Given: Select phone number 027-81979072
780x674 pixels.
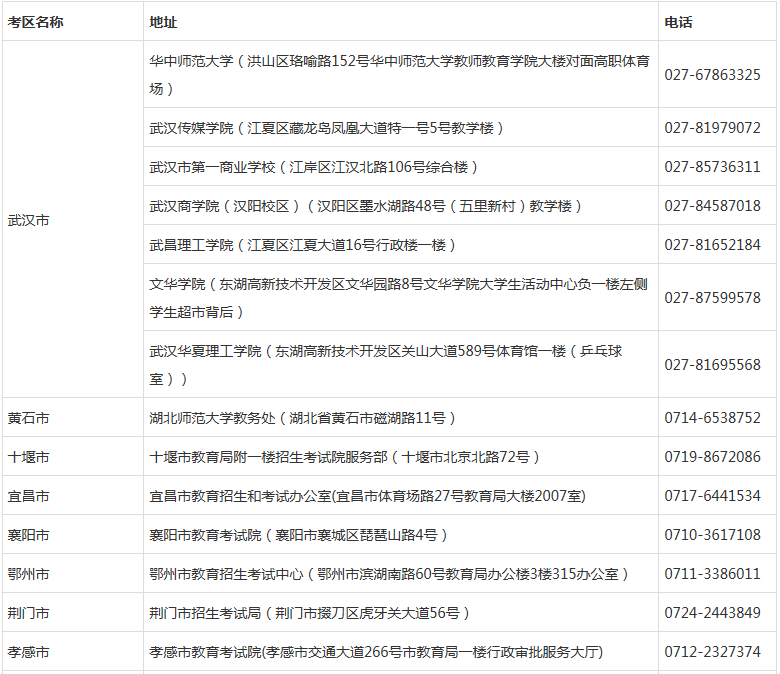Looking at the screenshot, I should coord(712,128).
